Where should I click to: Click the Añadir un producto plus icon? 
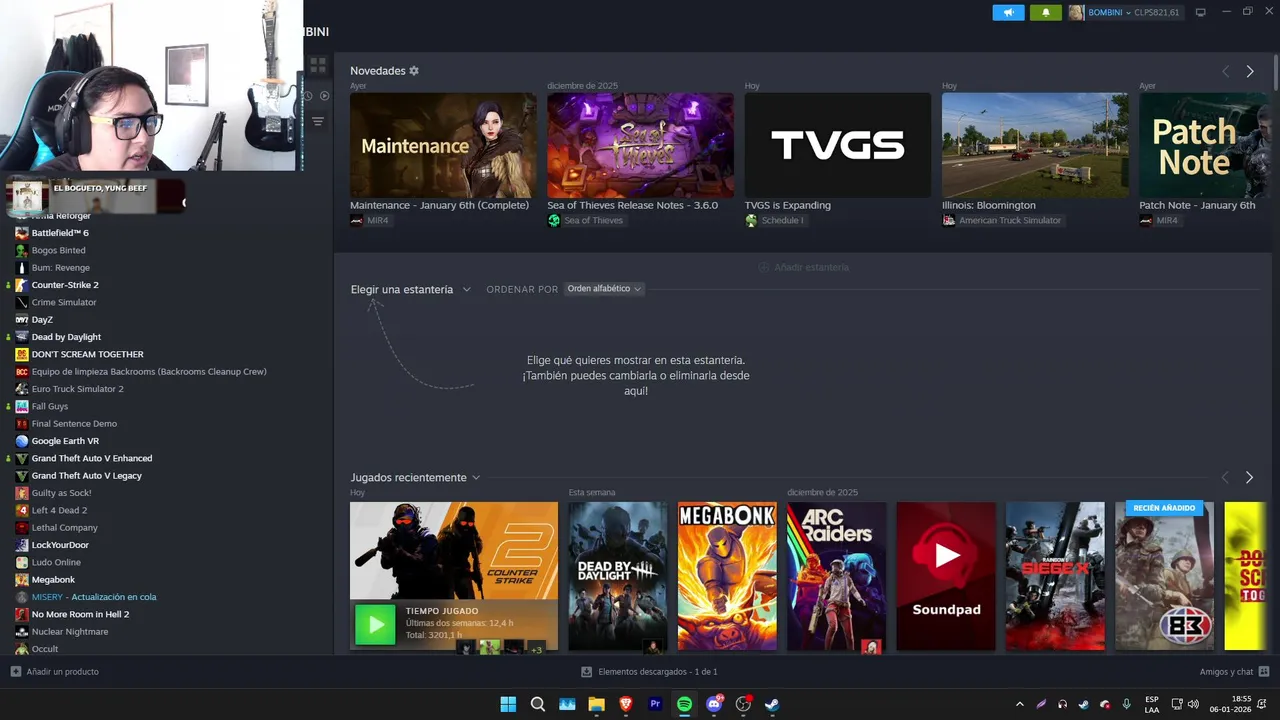(15, 672)
